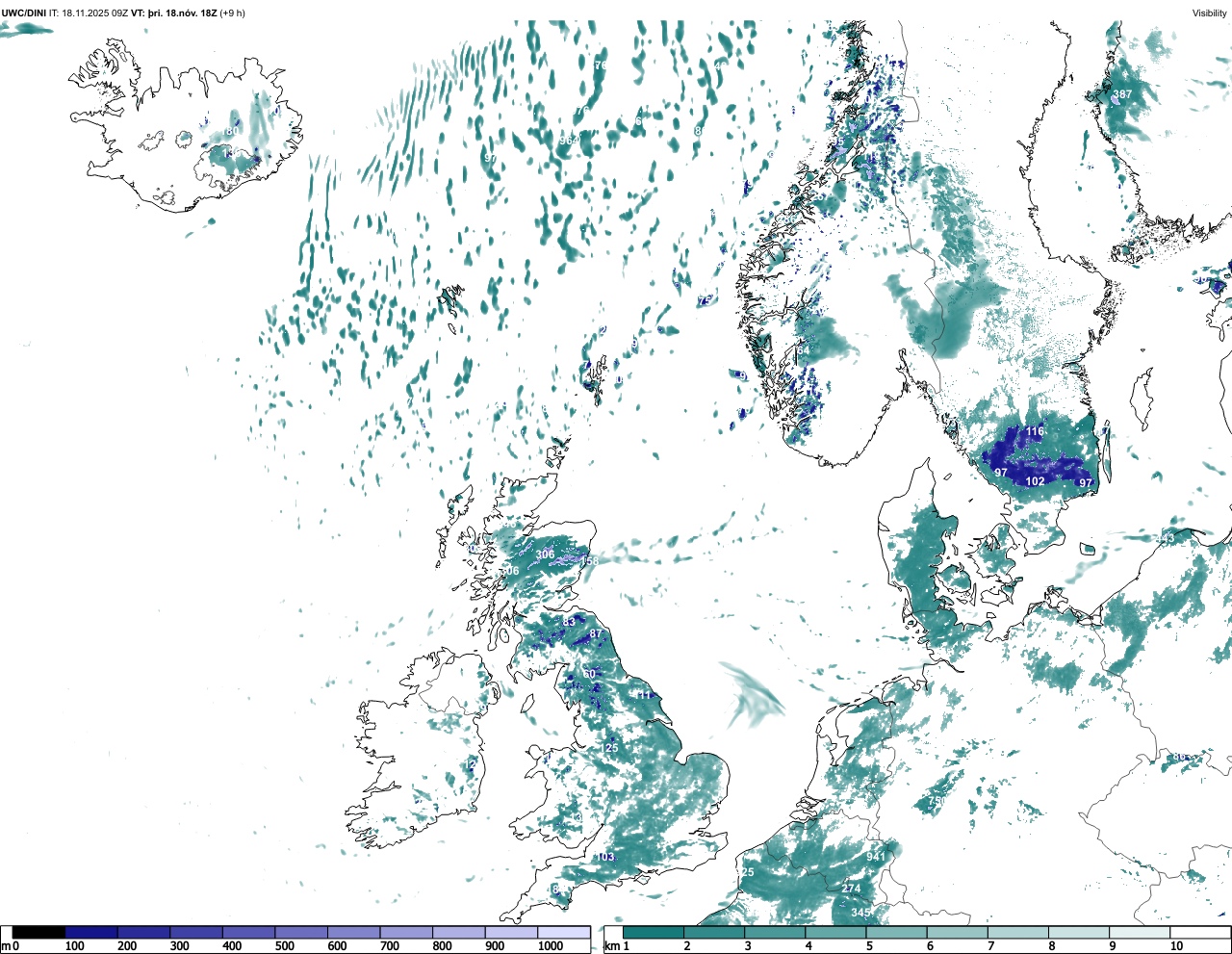Image resolution: width=1232 pixels, height=954 pixels.
Task: Click the '(+9 h)' forecast offset
Action: pyautogui.click(x=233, y=13)
